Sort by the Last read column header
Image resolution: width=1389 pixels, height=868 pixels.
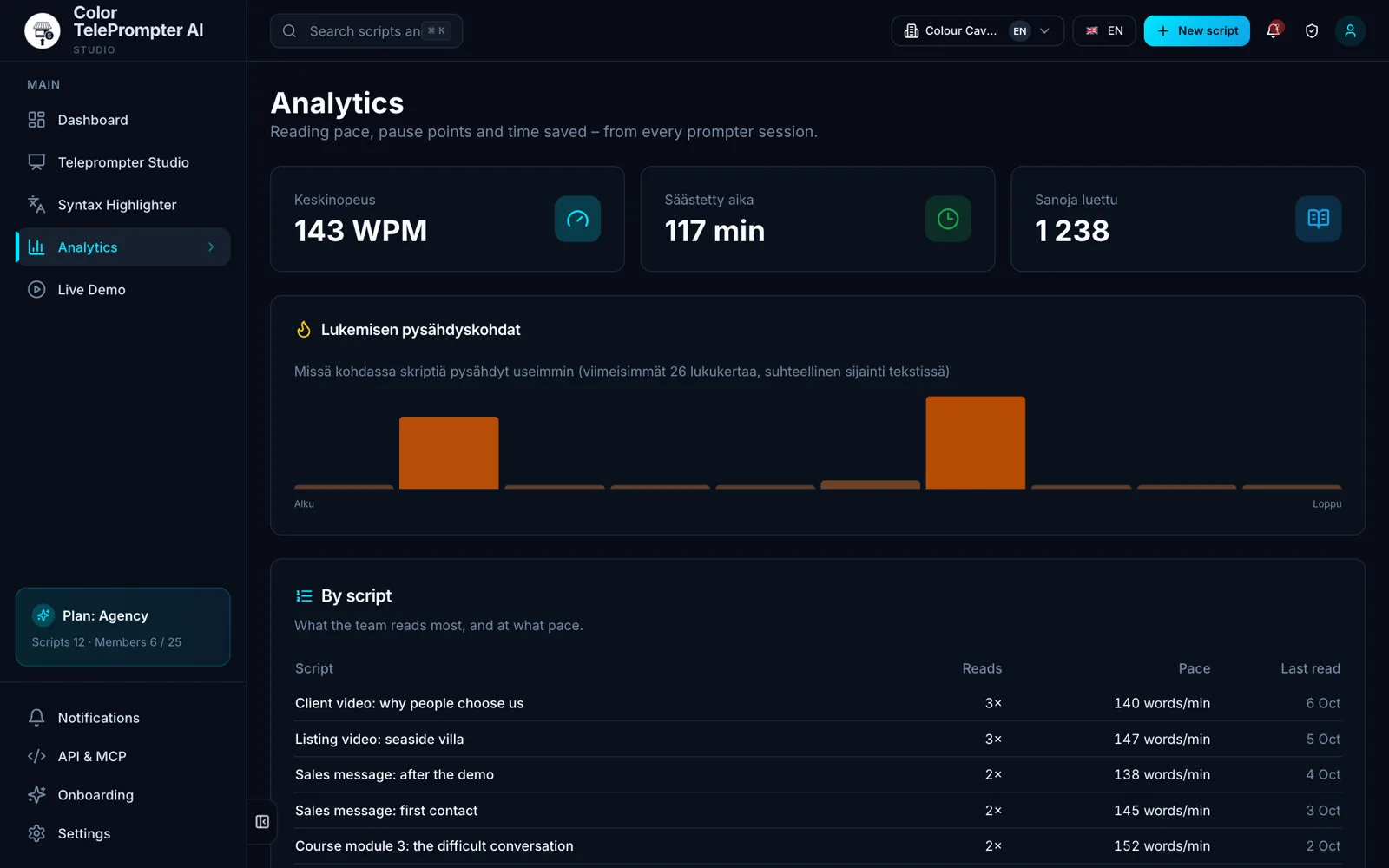click(1310, 668)
